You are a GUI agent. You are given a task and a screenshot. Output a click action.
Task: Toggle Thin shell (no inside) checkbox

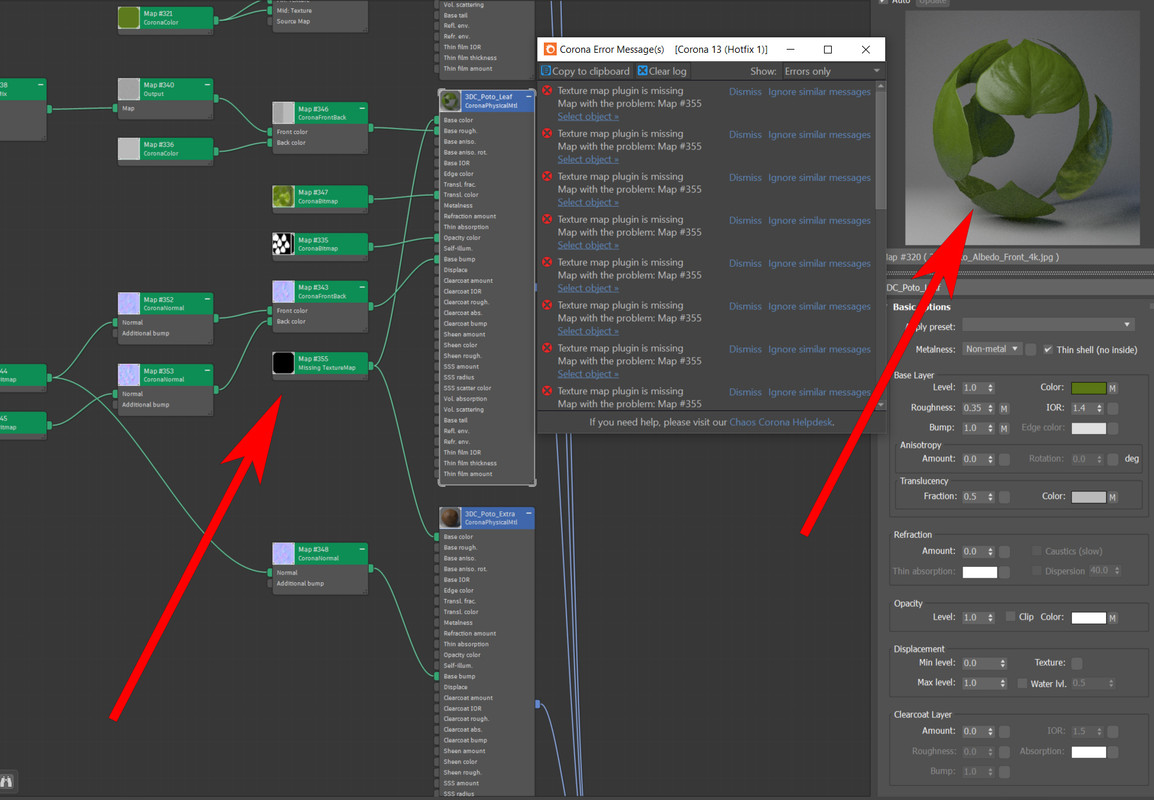point(1047,350)
